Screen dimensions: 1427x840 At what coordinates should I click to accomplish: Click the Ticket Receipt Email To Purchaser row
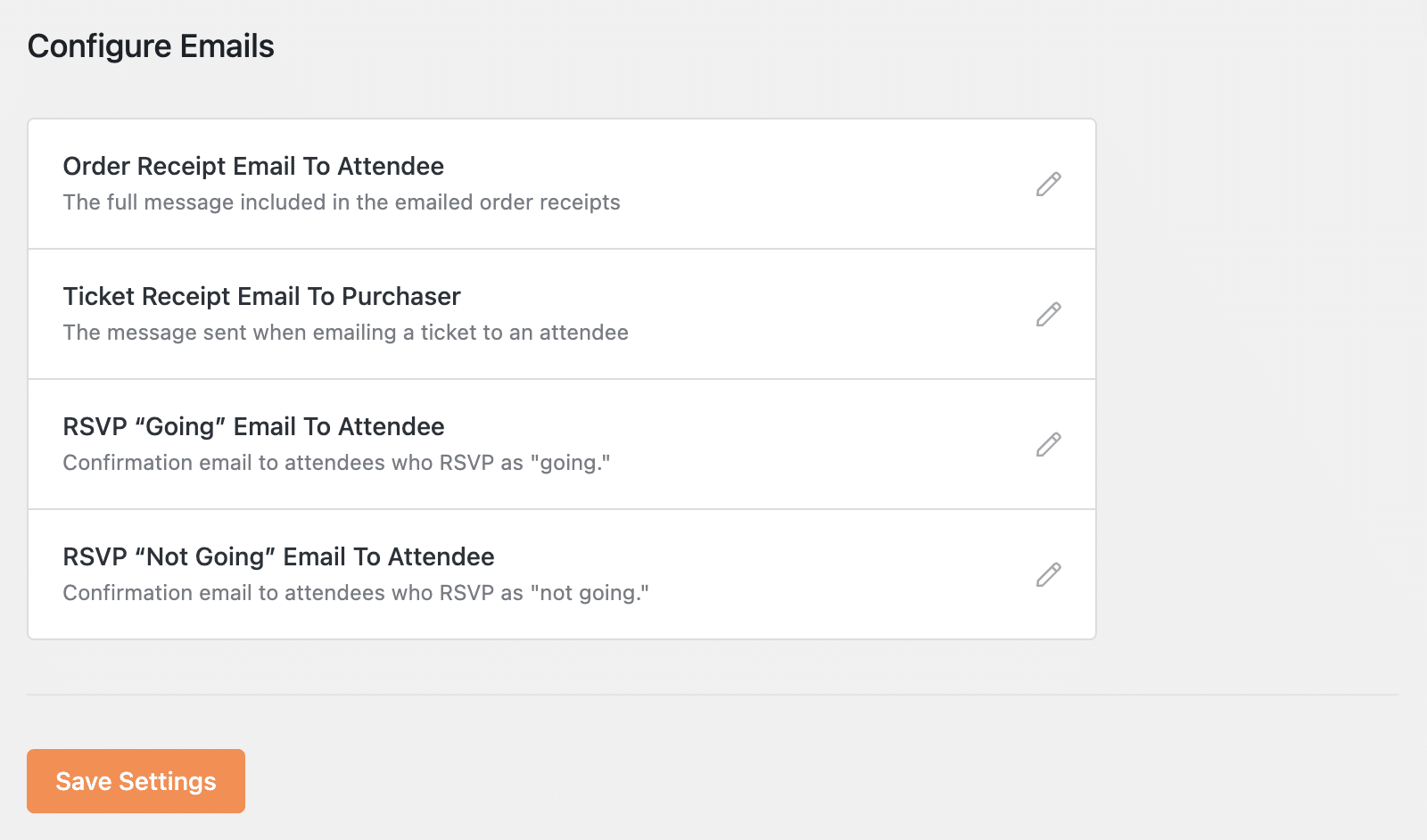(x=261, y=296)
